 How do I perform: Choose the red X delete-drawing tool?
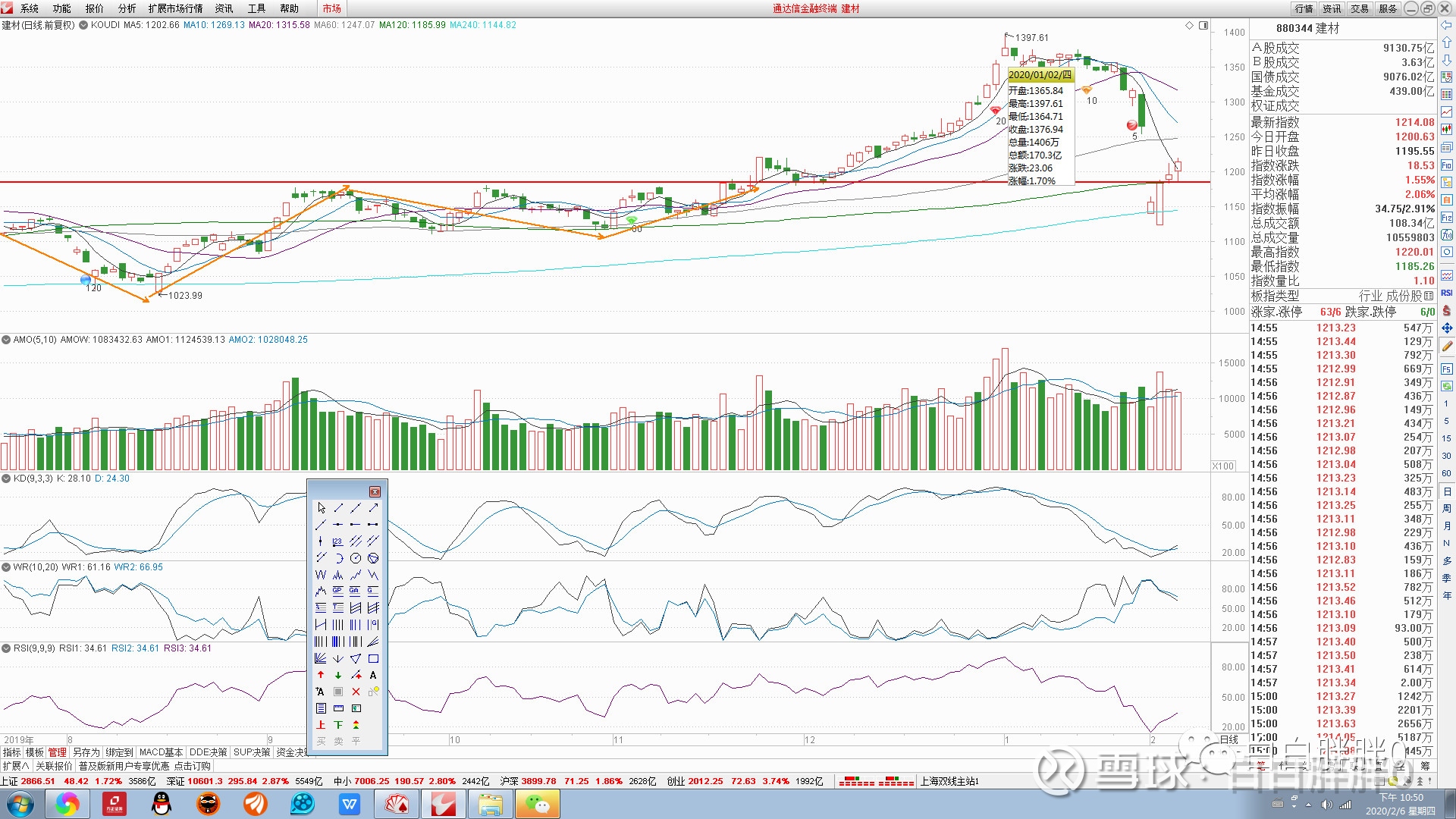pos(356,692)
